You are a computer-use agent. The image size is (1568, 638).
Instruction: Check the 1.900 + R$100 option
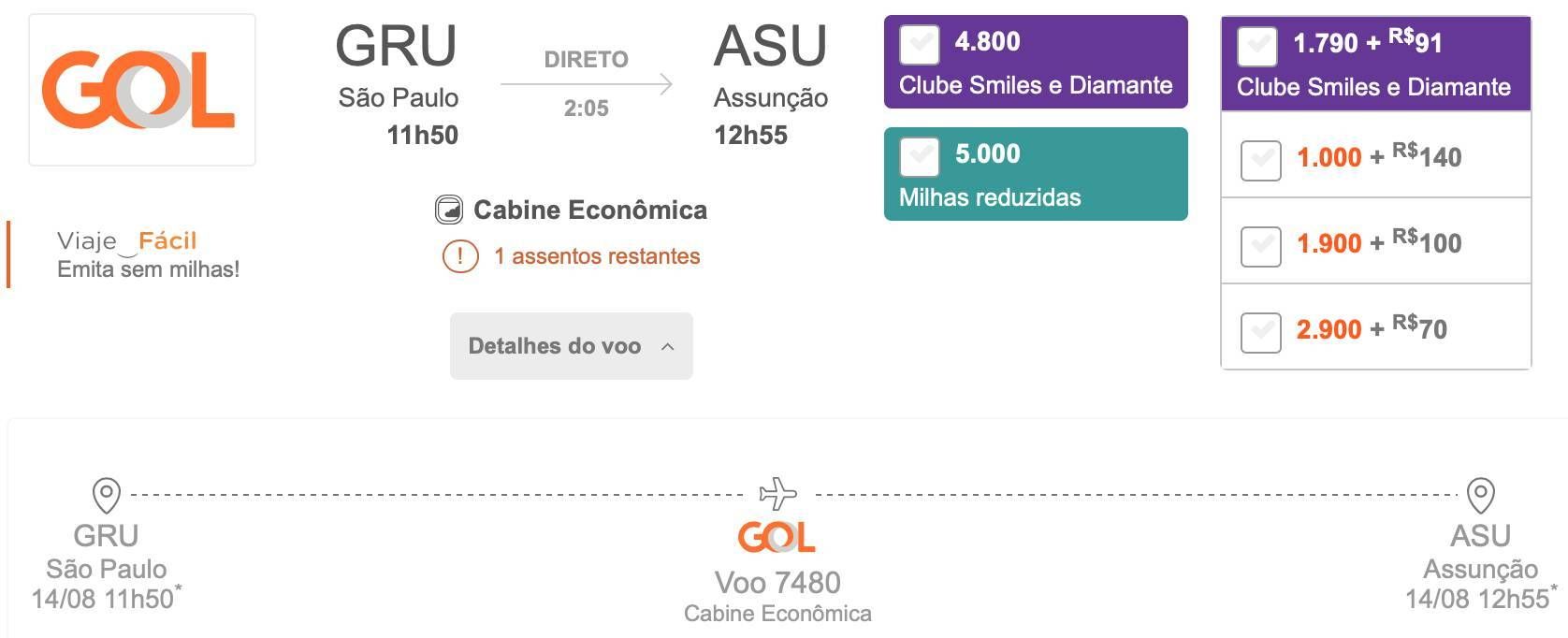click(1260, 246)
